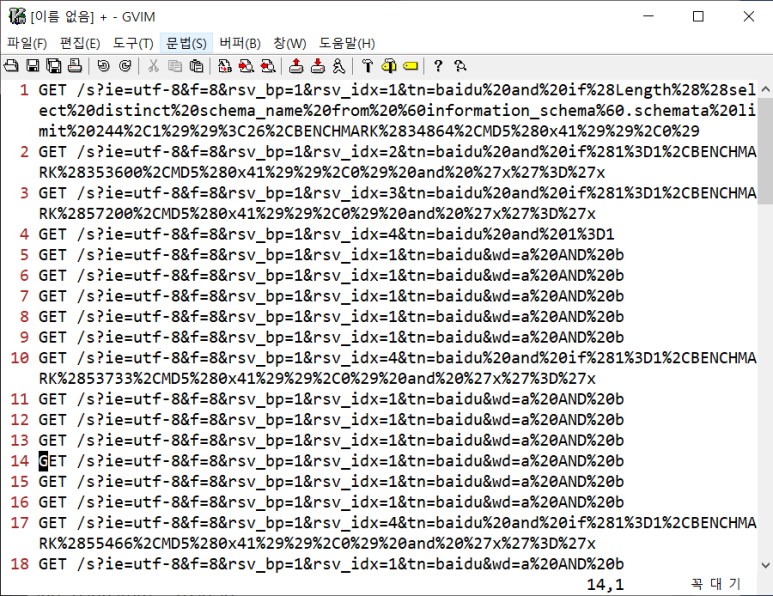Place cursor on line 8
This screenshot has height=596, width=773.
pos(331,316)
